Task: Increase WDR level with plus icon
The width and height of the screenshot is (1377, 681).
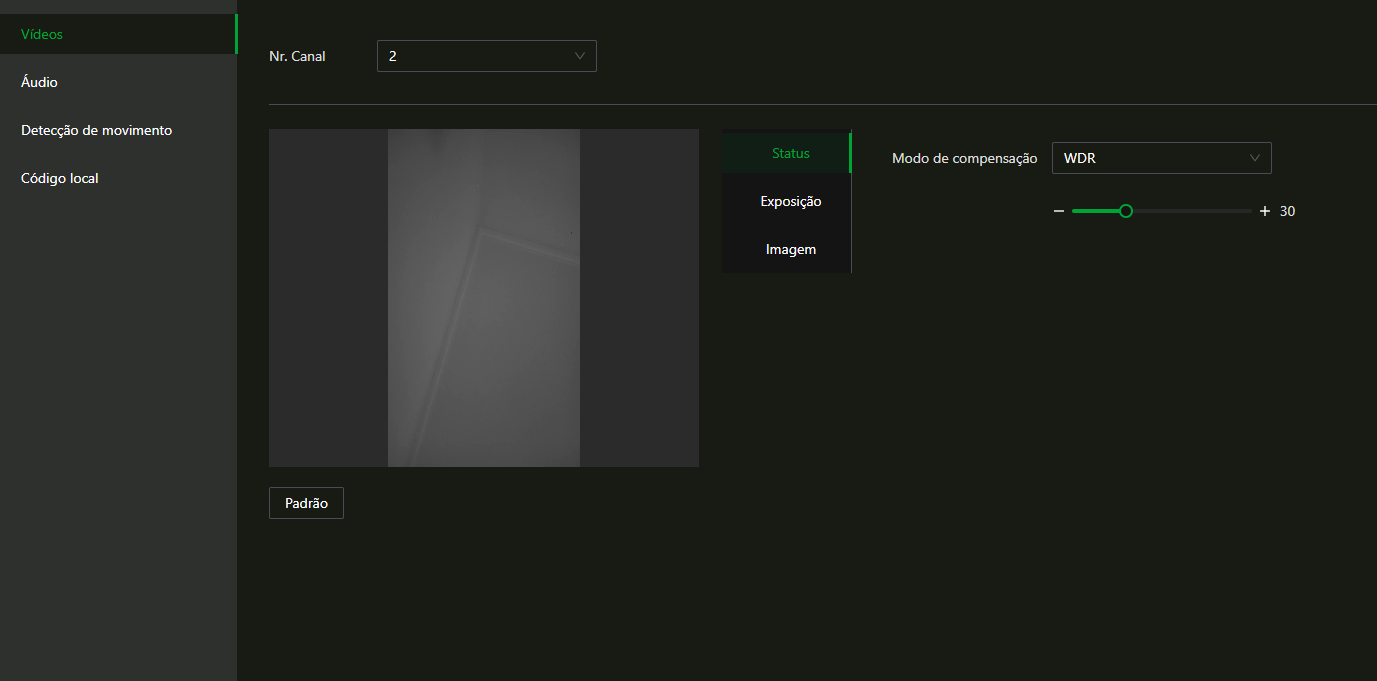Action: 1265,211
